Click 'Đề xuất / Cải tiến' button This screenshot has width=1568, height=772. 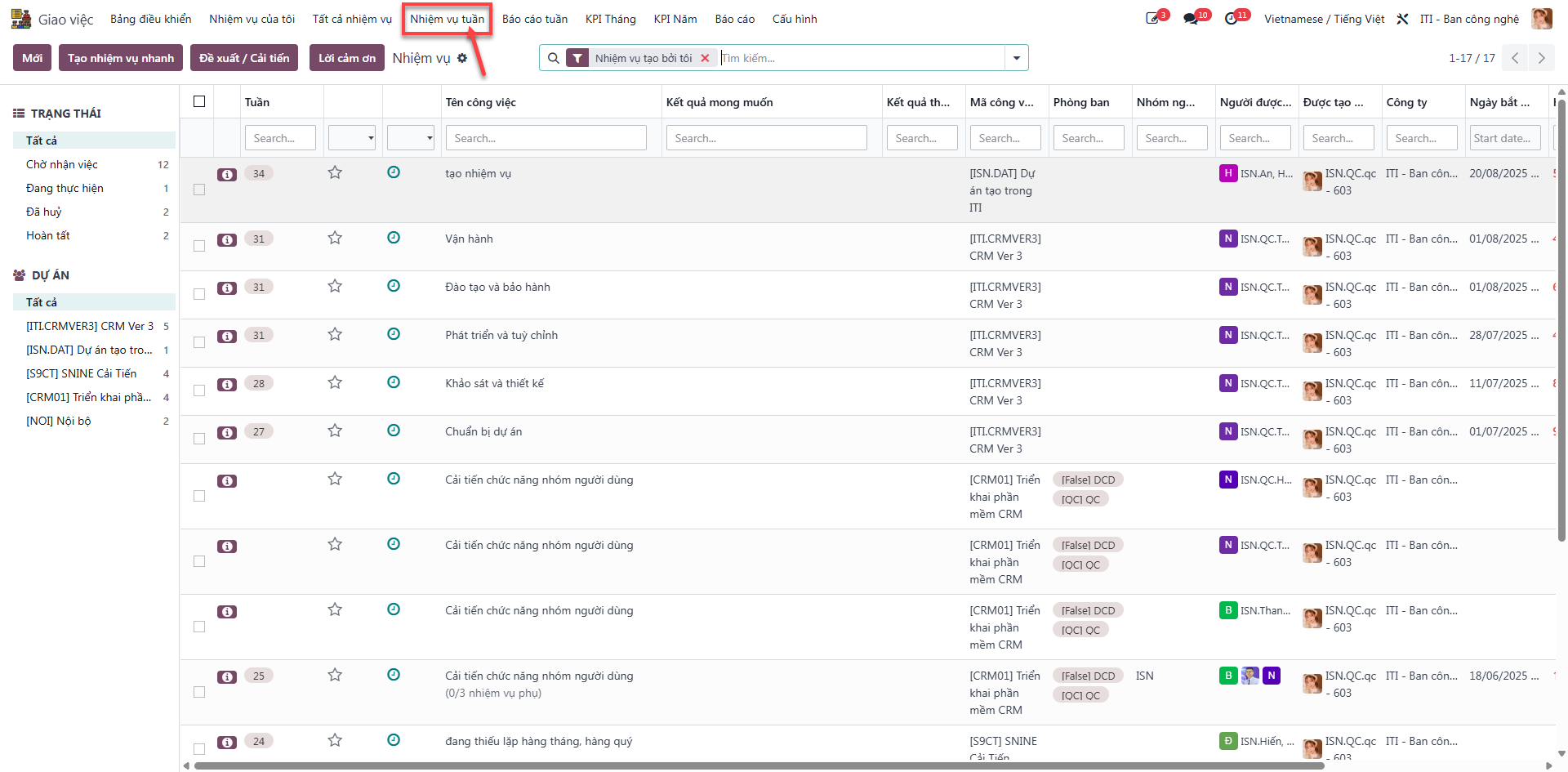tap(244, 58)
